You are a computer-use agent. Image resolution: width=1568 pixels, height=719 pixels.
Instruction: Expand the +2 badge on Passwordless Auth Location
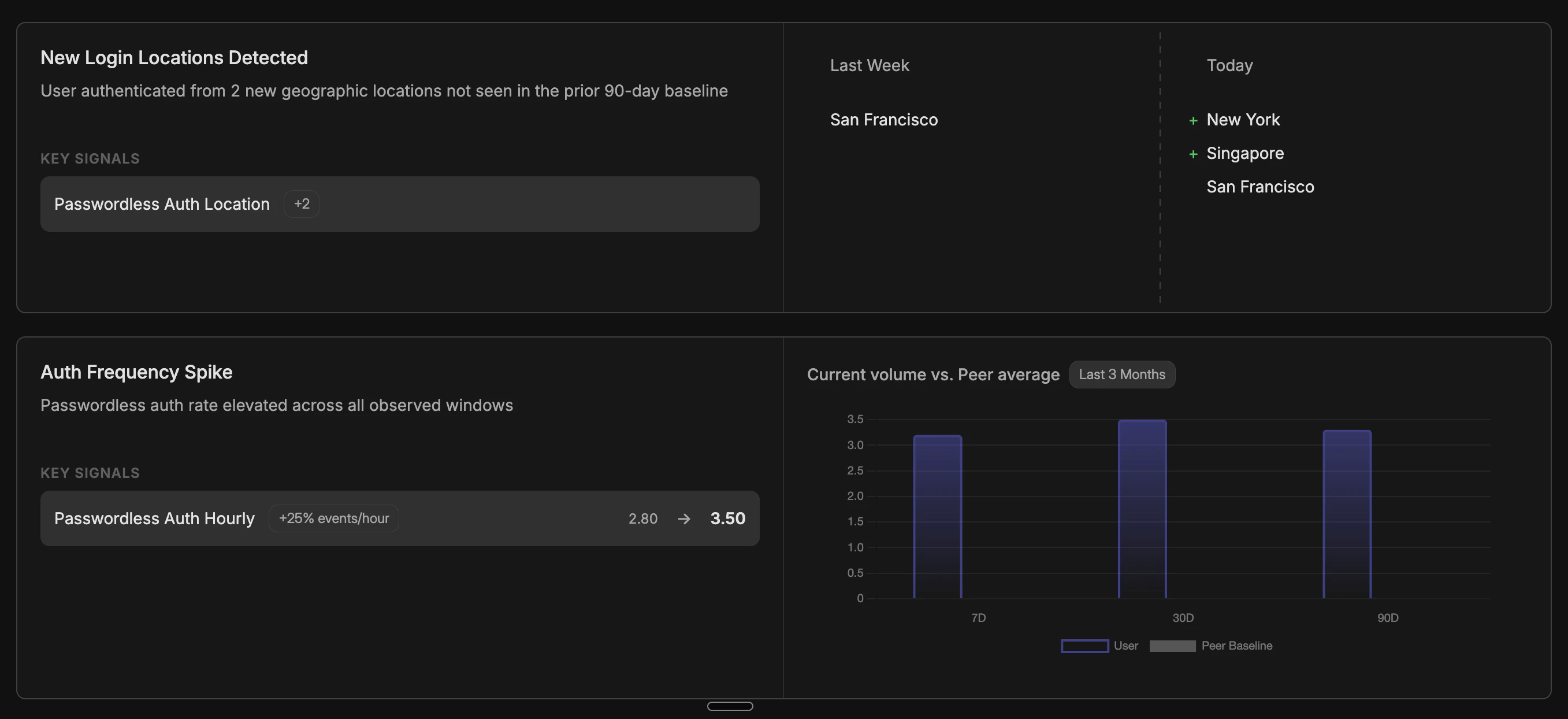point(302,204)
